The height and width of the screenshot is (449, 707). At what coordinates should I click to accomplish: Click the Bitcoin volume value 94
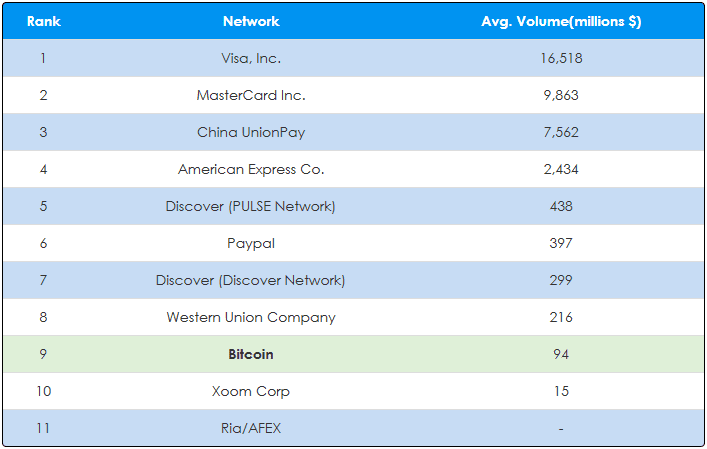[x=561, y=354]
